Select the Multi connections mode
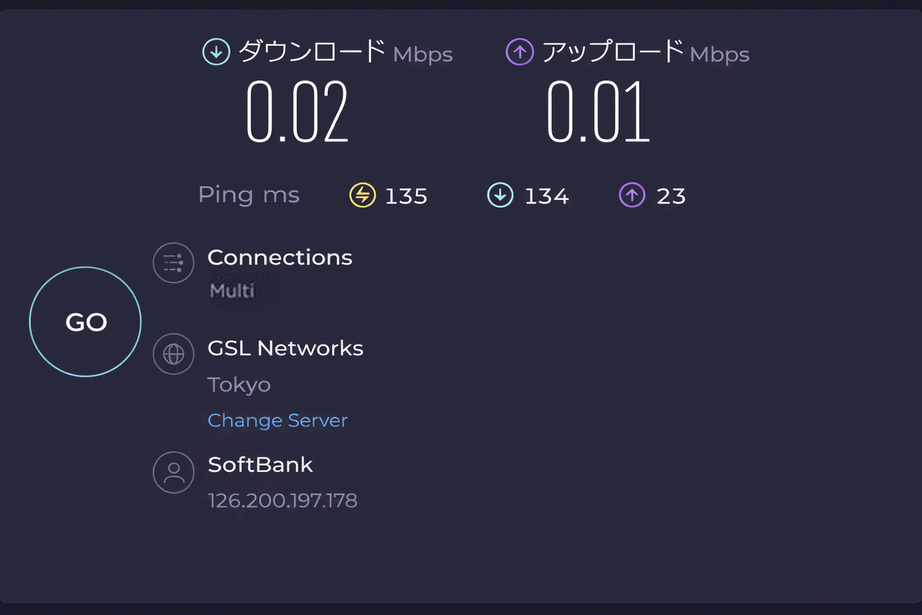This screenshot has height=615, width=922. coord(232,291)
